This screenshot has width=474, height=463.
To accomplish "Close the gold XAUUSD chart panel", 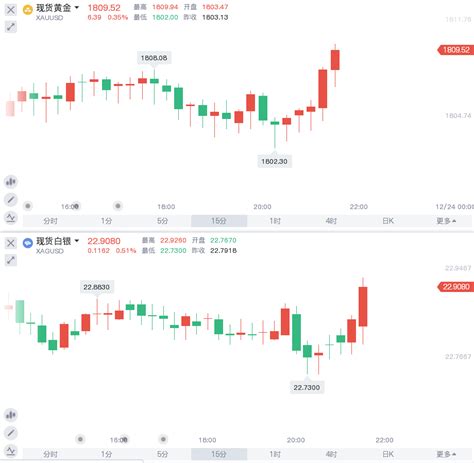I will (11, 10).
